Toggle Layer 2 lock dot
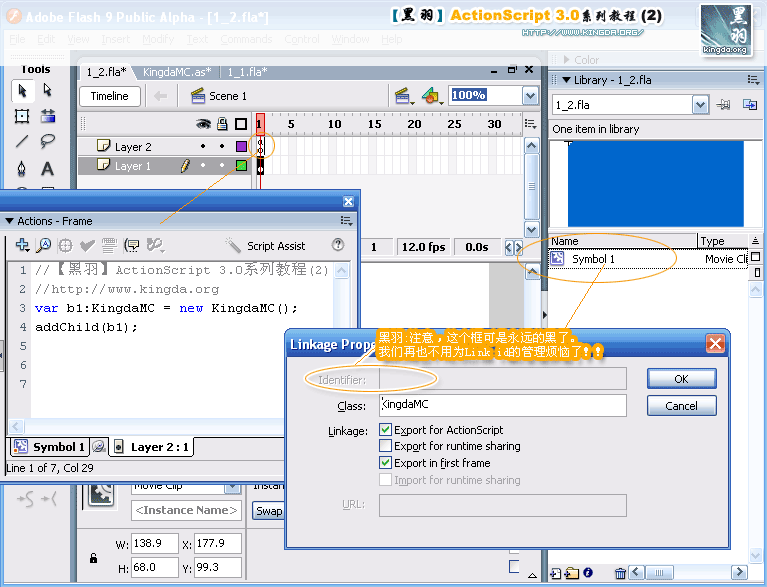The height and width of the screenshot is (587, 767). pyautogui.click(x=222, y=146)
